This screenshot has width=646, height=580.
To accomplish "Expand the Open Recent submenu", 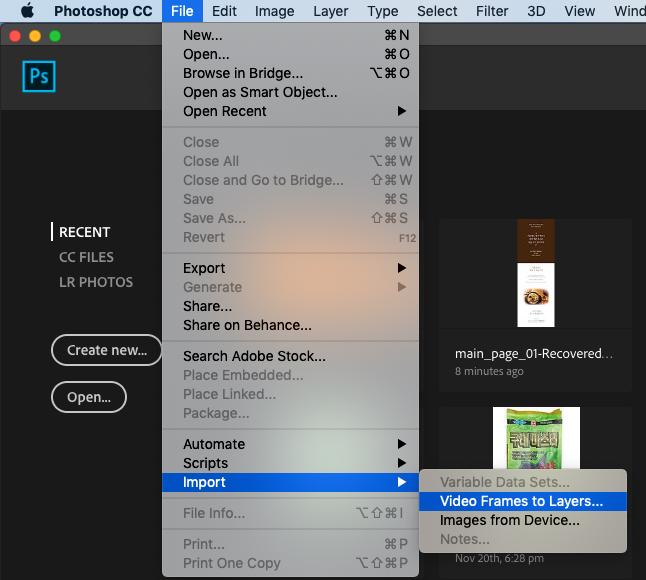I will point(290,111).
